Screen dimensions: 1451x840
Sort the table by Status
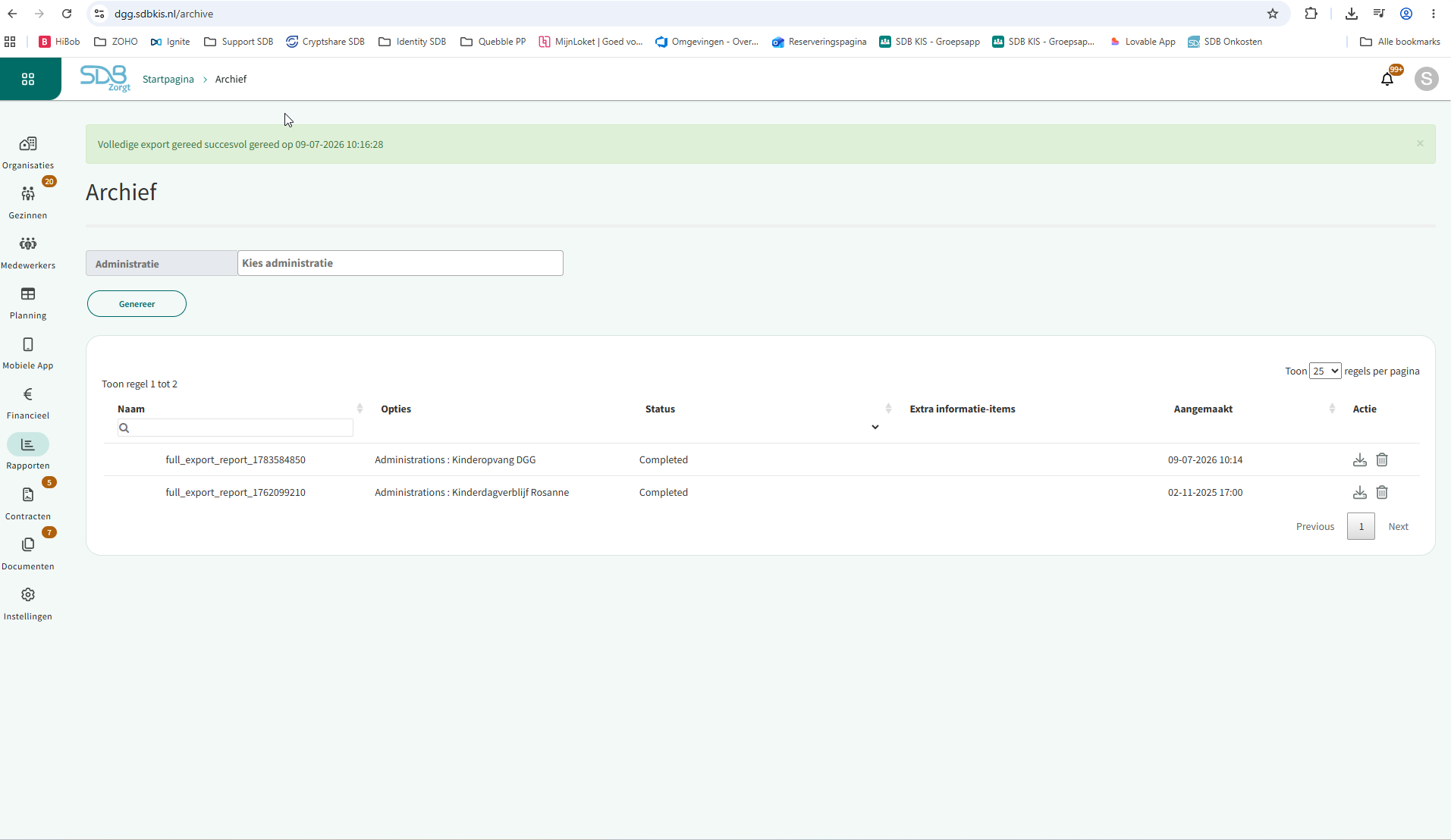888,409
